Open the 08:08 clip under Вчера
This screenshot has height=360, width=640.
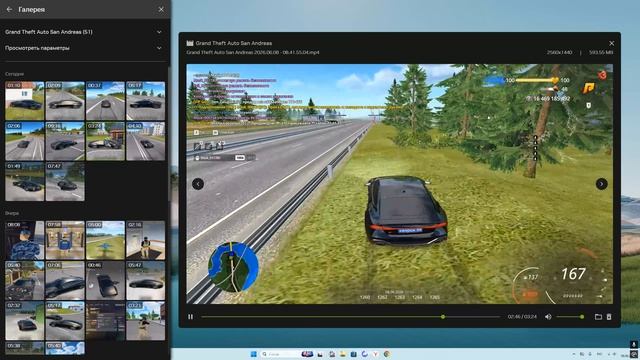[24, 240]
